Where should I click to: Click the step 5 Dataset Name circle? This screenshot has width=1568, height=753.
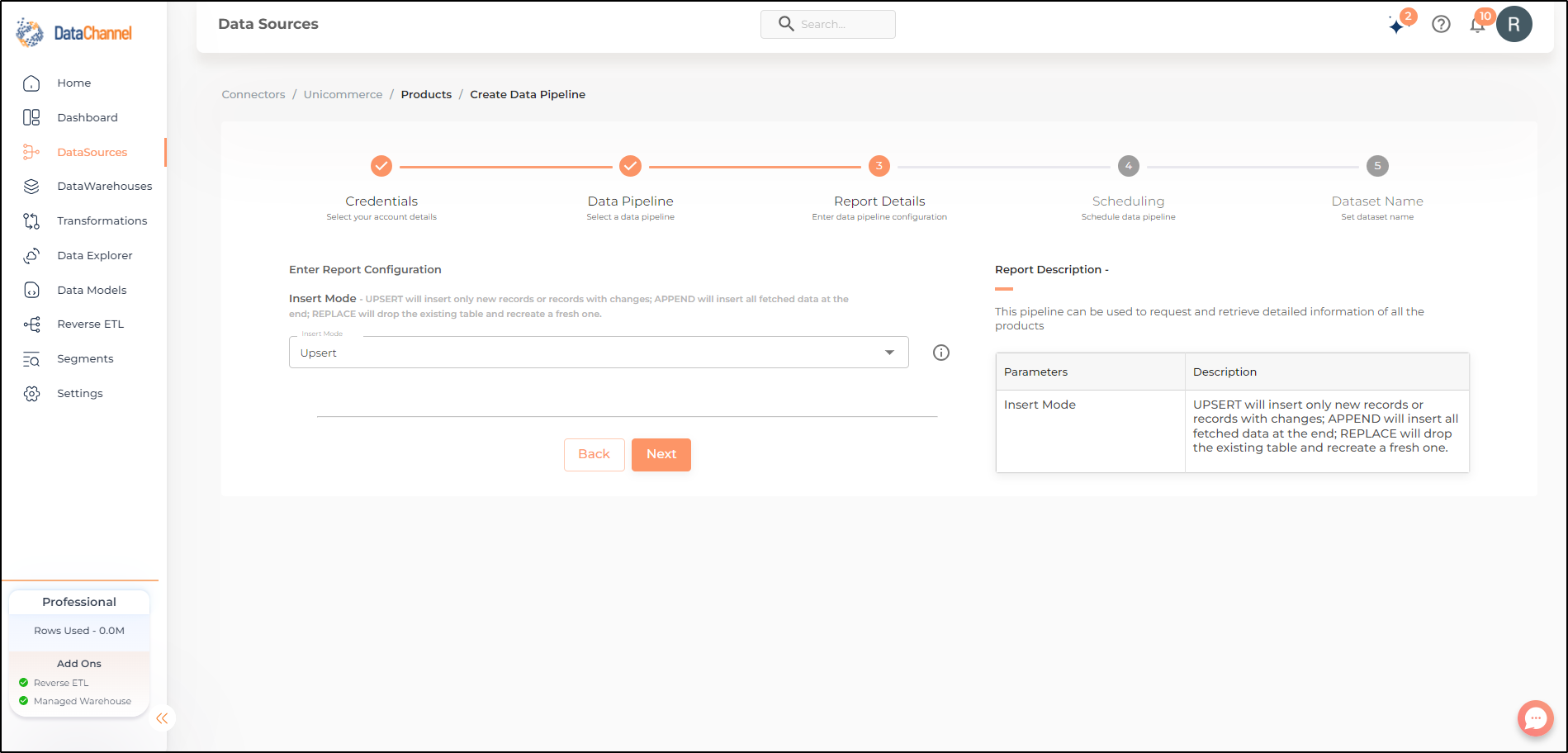(1377, 166)
